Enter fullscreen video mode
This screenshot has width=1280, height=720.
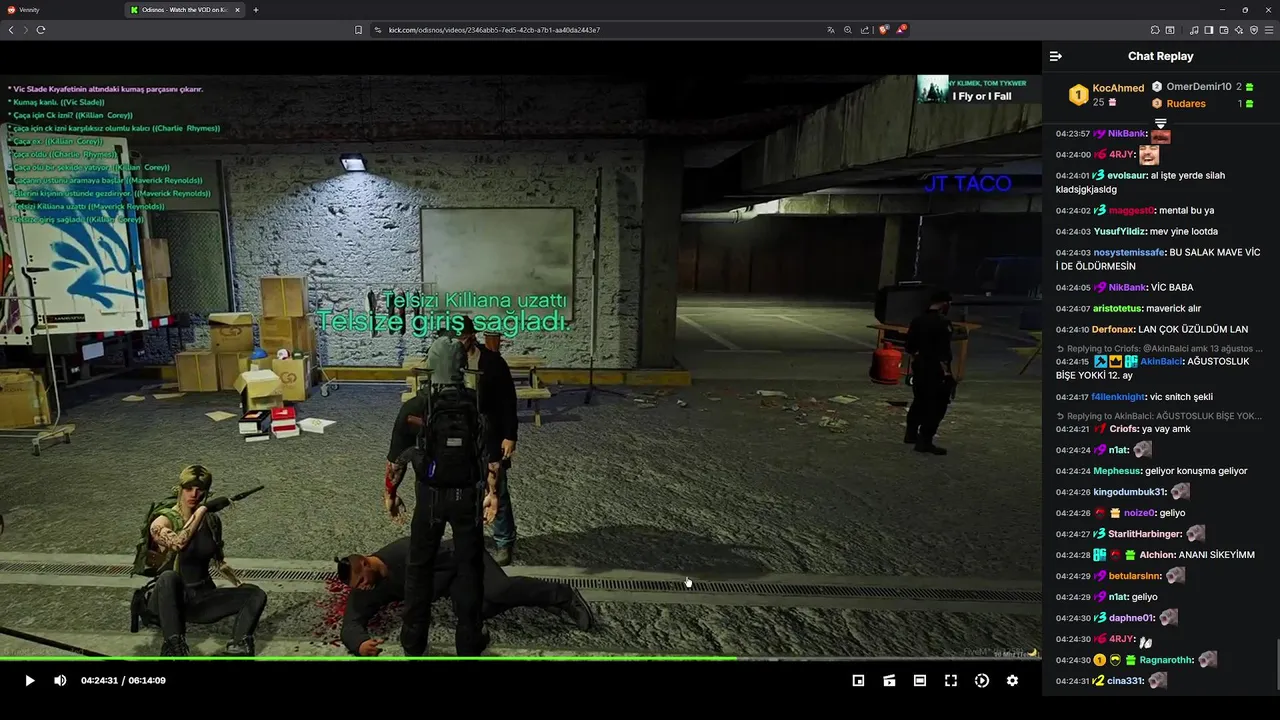click(x=951, y=680)
